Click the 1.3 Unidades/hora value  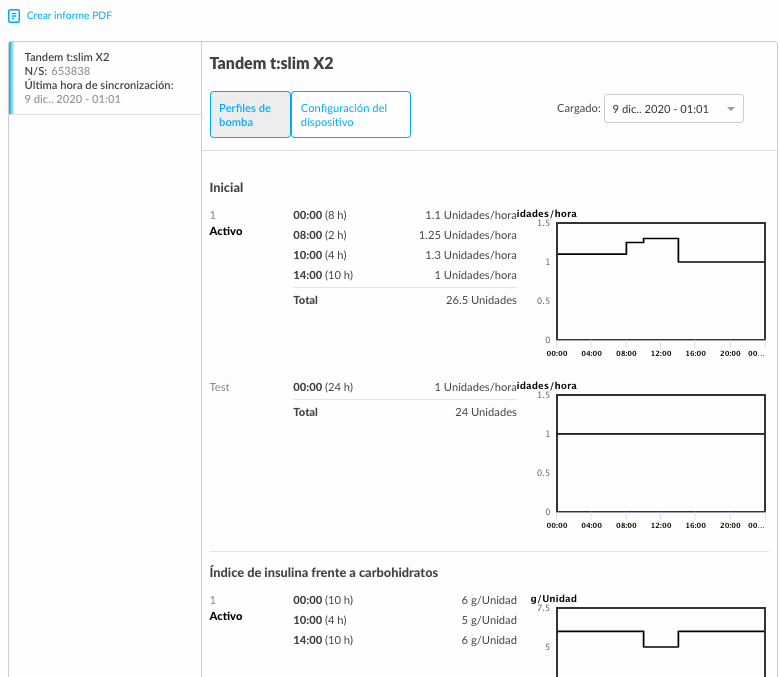471,255
